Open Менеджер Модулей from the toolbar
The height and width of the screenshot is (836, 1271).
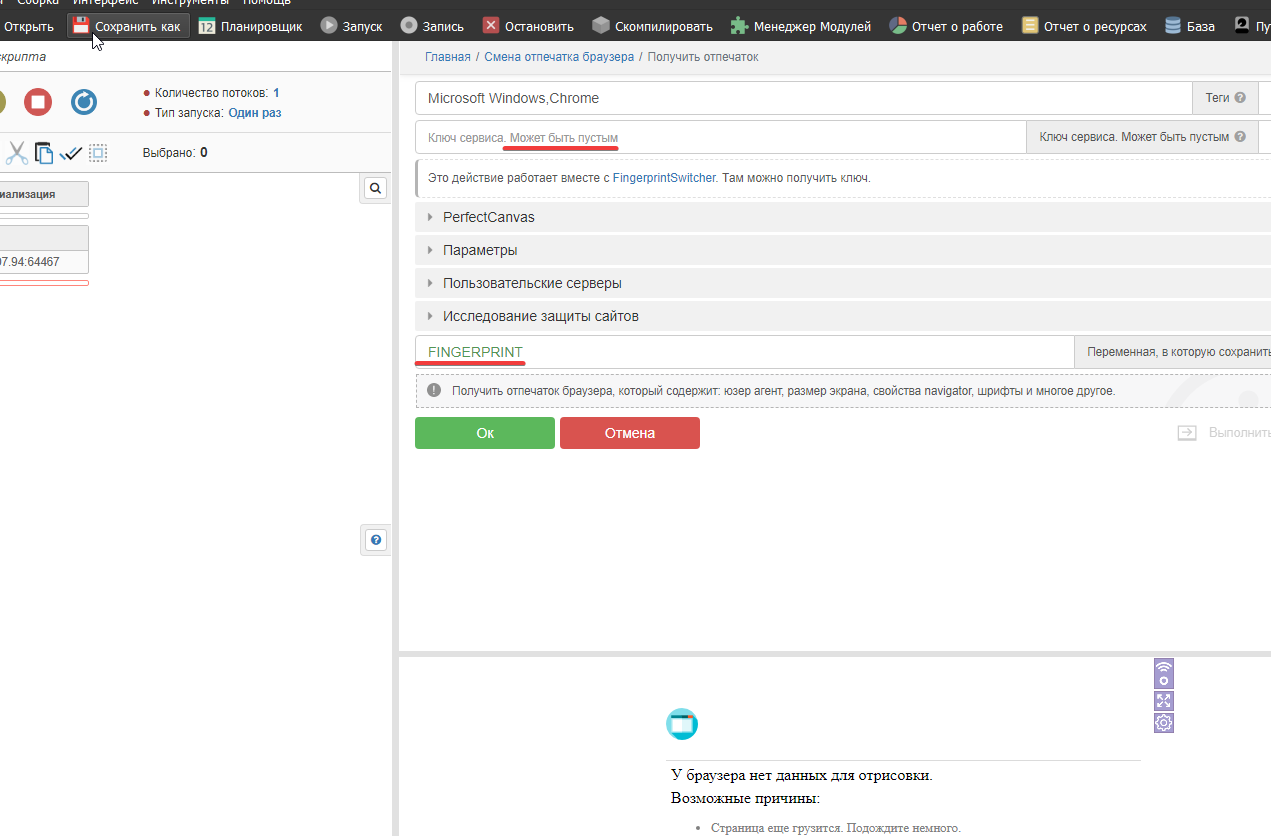coord(801,26)
